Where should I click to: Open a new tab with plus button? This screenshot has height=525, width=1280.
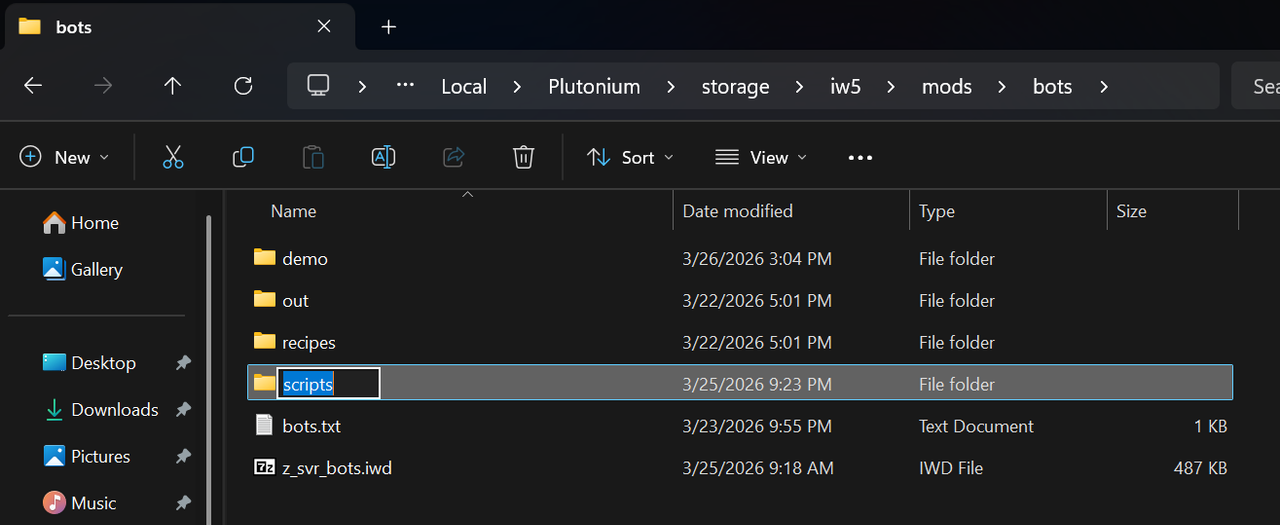click(x=389, y=27)
